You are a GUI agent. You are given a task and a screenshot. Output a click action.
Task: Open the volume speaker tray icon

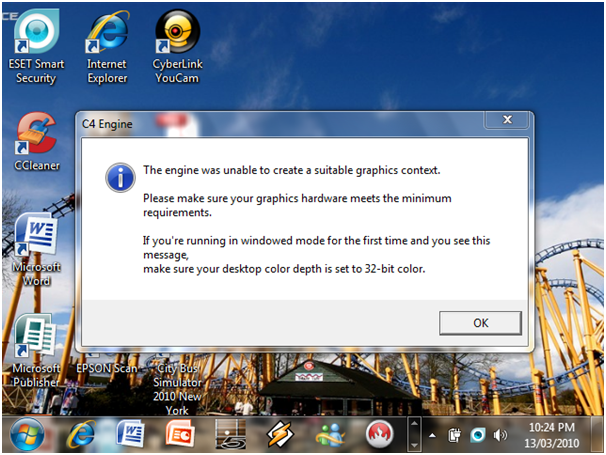tap(500, 435)
